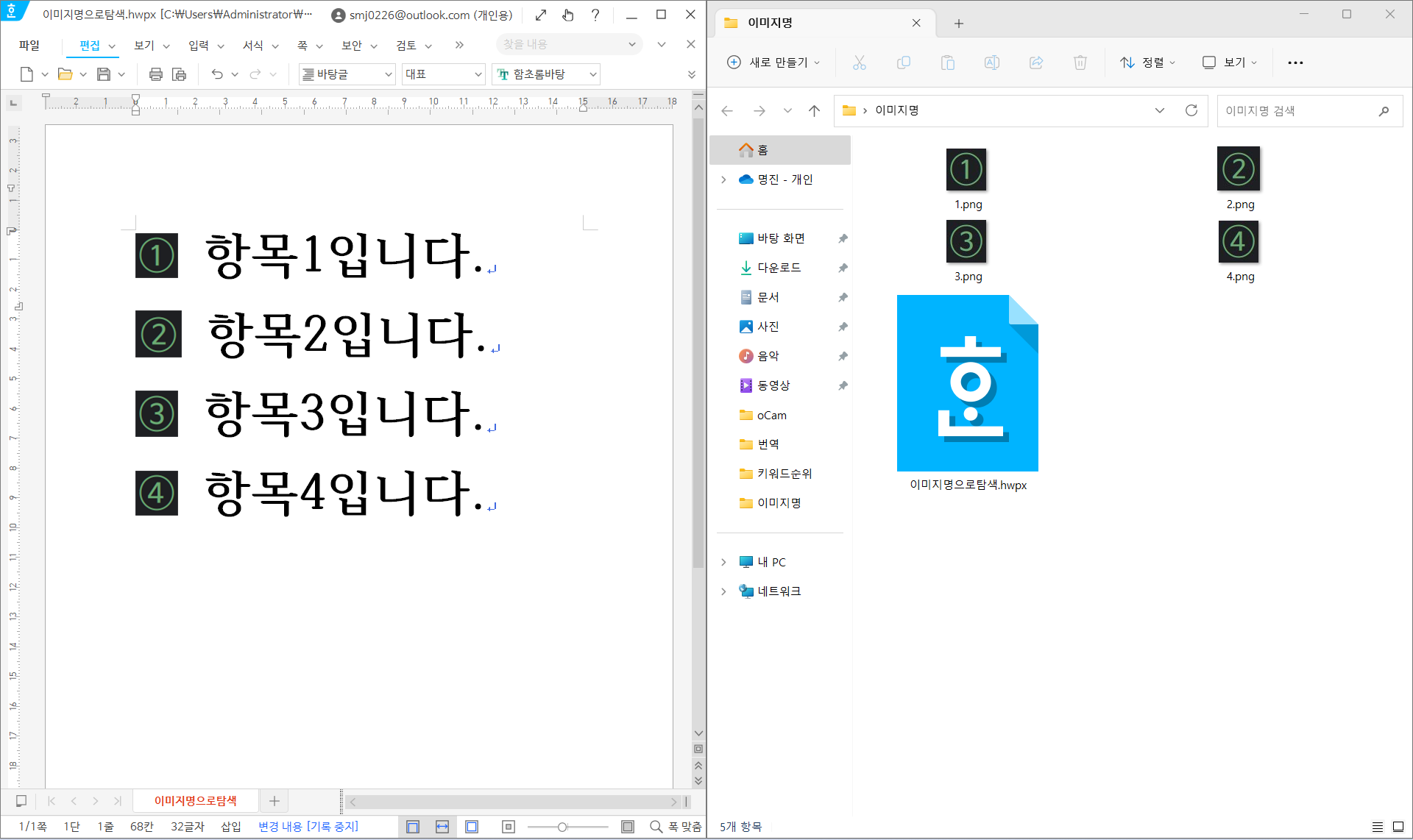Click the 이미지명 검색 search field
1413x840 pixels.
pos(1310,111)
